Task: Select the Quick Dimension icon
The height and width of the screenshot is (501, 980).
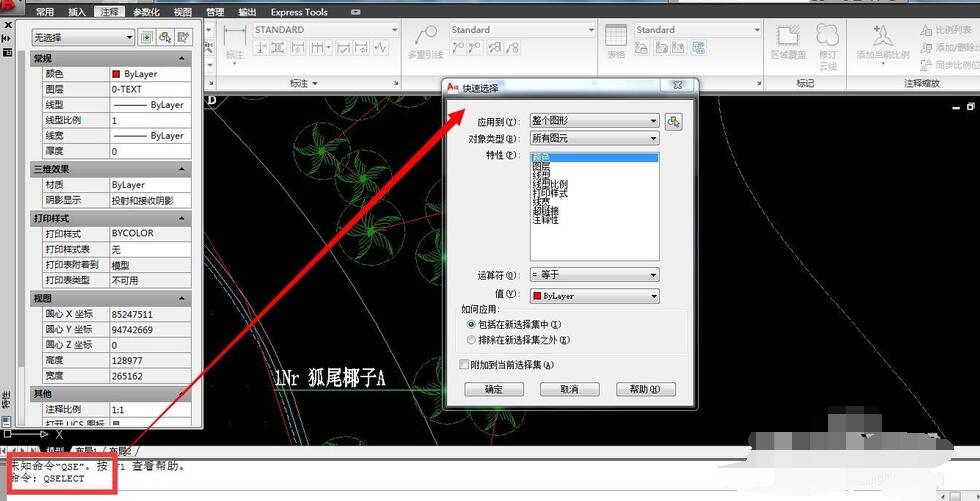Action: point(298,47)
